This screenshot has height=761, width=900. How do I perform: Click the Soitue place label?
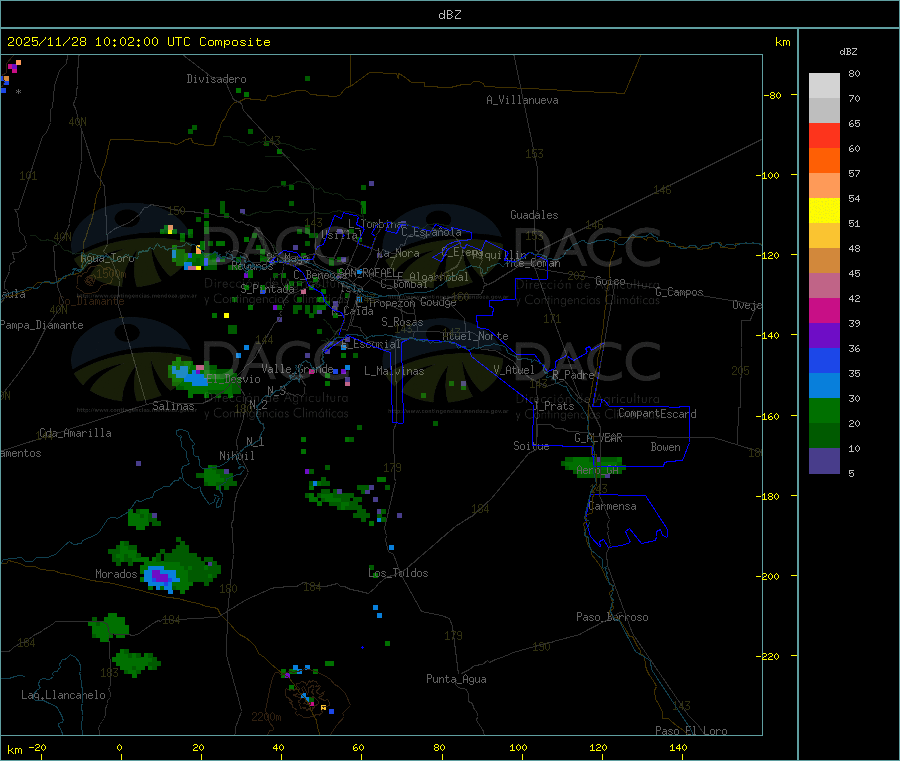click(x=531, y=446)
